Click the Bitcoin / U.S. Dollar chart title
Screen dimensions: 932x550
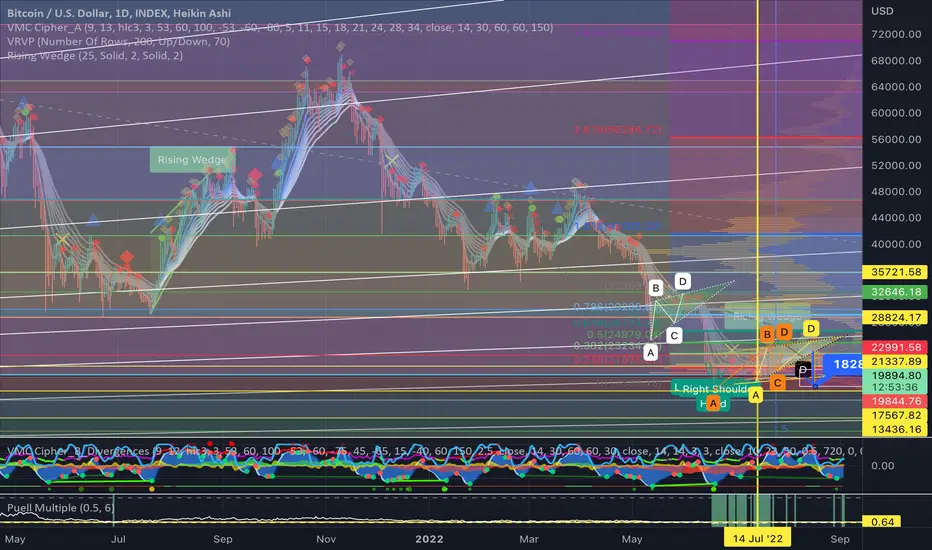point(119,12)
